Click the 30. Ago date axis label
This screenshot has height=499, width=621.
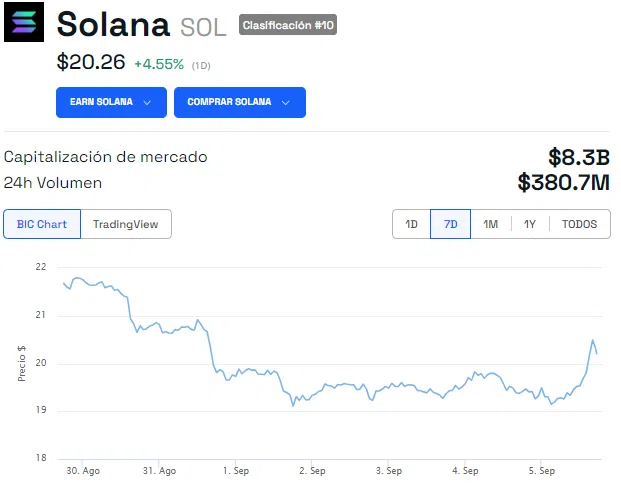tap(83, 470)
